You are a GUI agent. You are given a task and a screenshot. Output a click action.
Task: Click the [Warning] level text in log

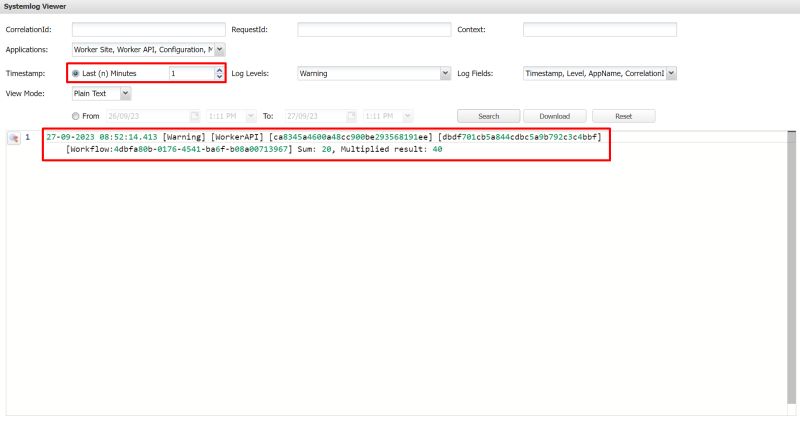[184, 137]
